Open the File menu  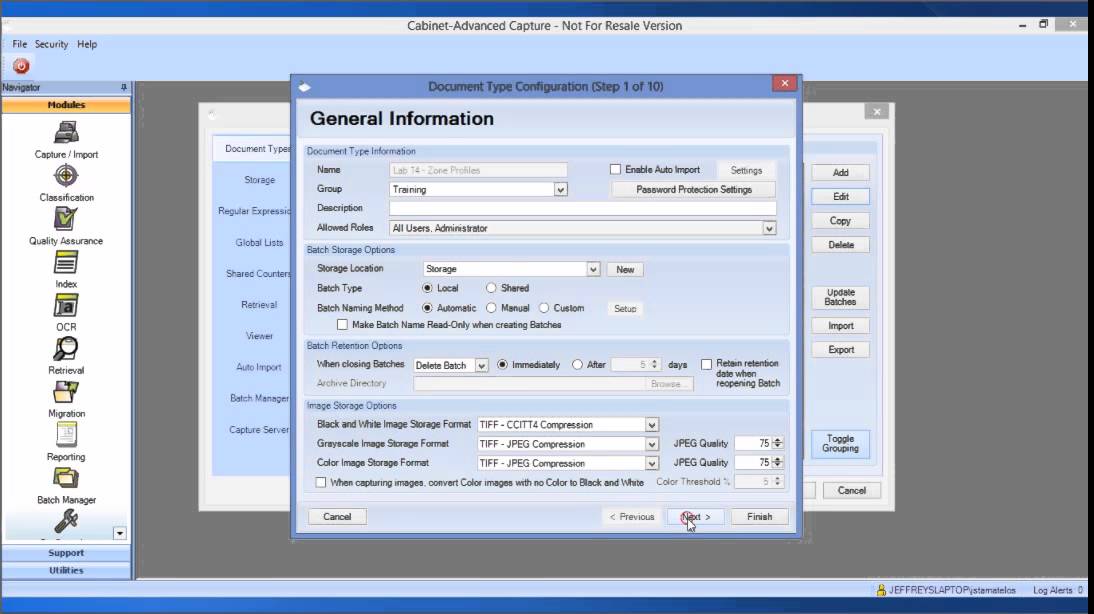[20, 44]
